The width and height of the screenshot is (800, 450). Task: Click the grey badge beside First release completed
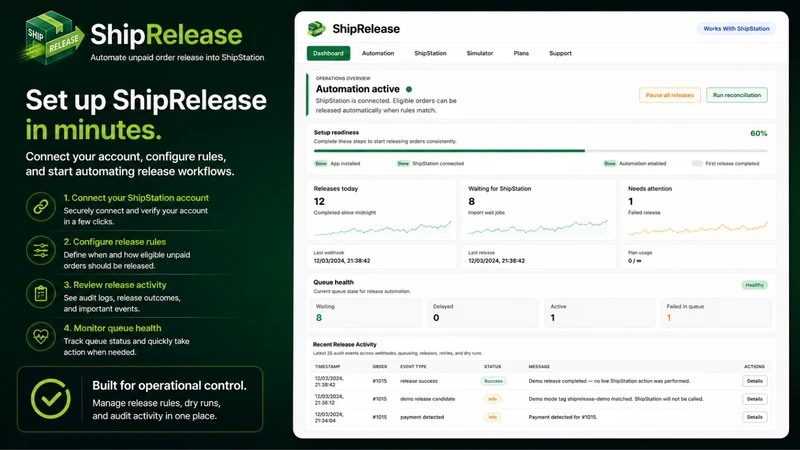(x=697, y=164)
